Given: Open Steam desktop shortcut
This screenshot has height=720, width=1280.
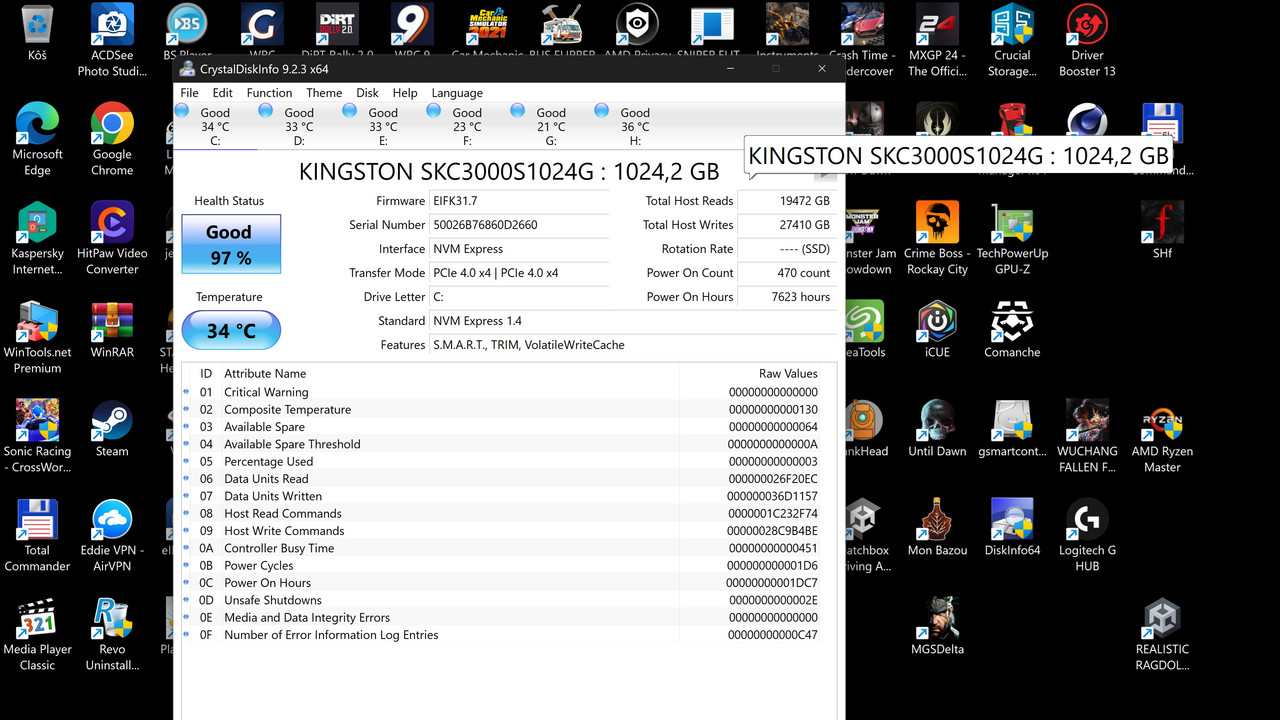Looking at the screenshot, I should (x=112, y=428).
